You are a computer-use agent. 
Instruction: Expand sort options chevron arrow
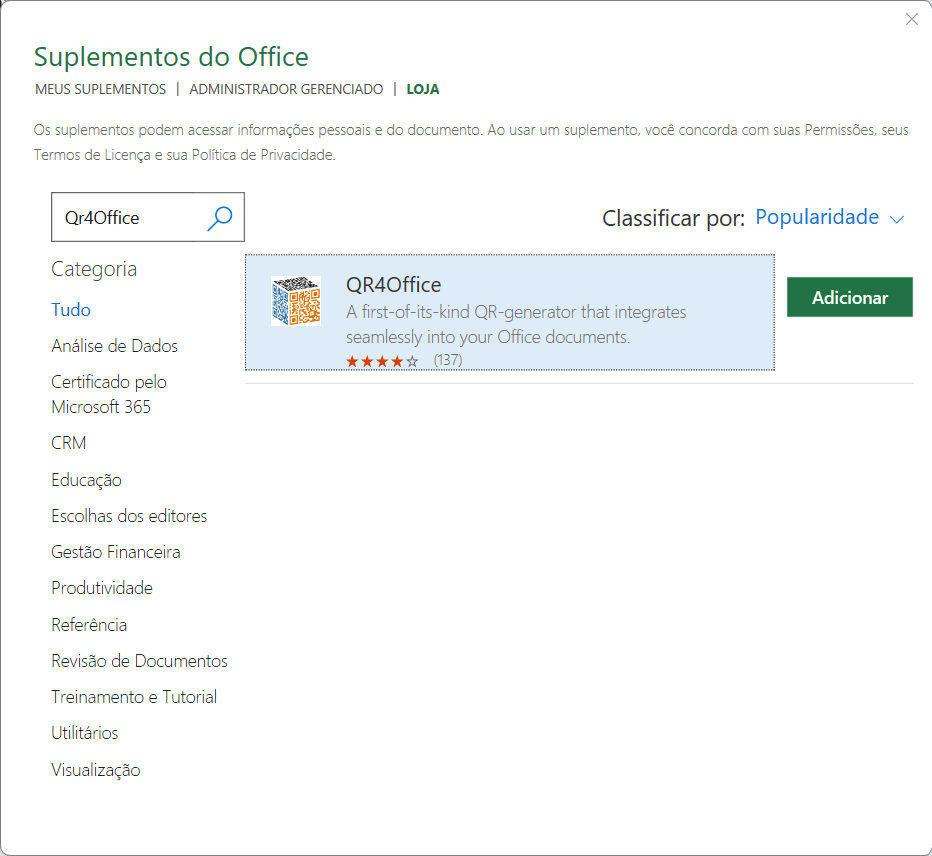pos(896,219)
